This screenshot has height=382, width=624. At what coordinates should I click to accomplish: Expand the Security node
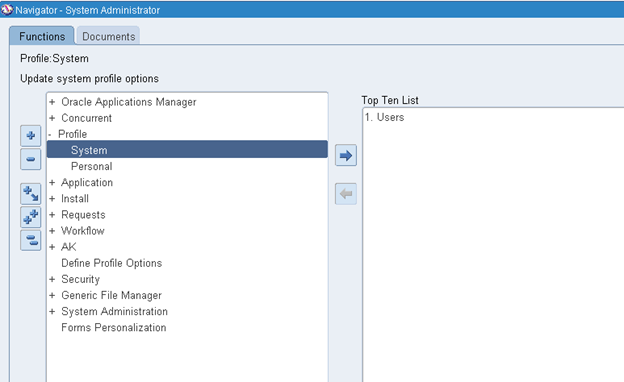coord(52,279)
